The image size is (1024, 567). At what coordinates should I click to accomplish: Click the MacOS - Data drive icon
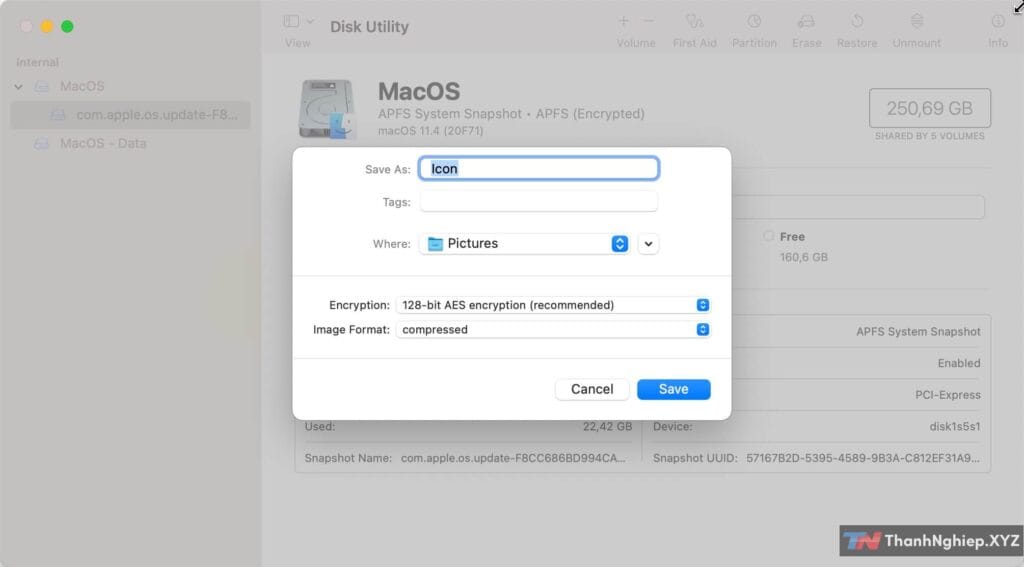coord(42,143)
